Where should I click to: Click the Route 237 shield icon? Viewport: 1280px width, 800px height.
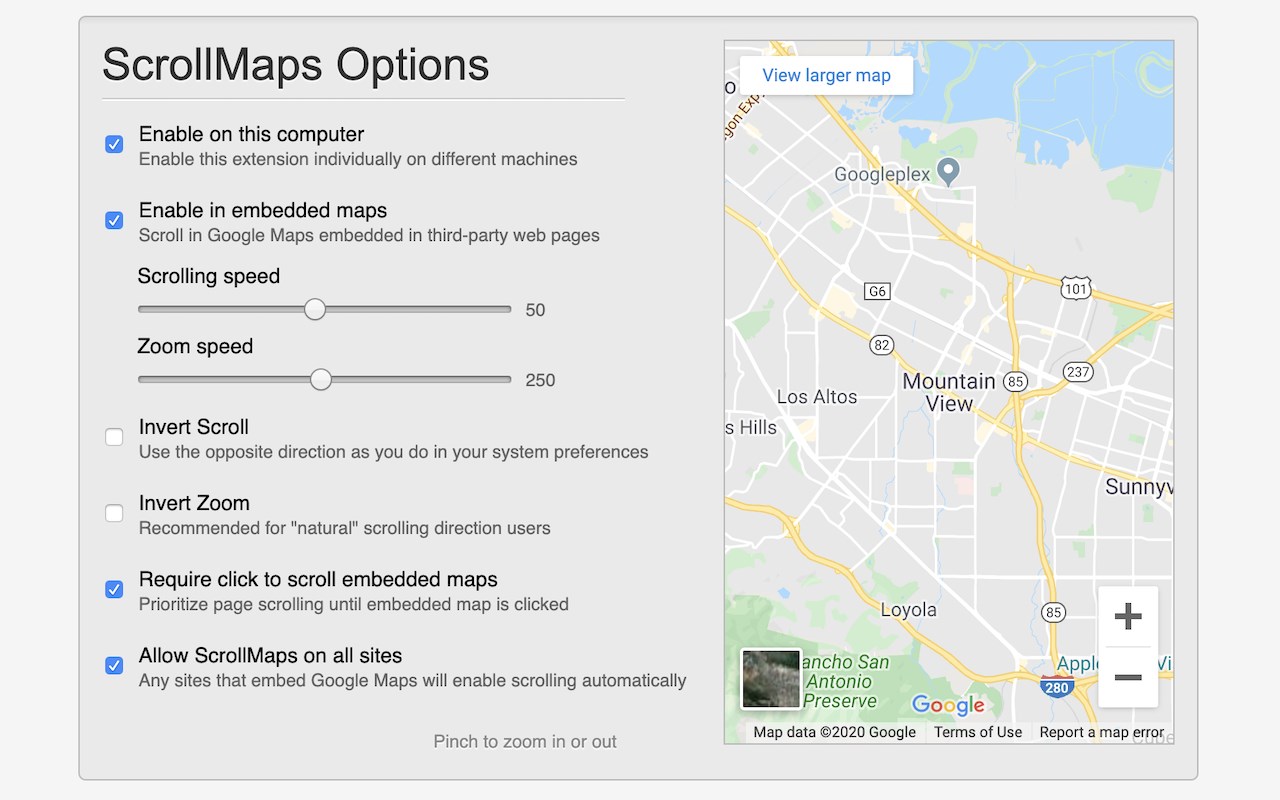coord(1078,371)
